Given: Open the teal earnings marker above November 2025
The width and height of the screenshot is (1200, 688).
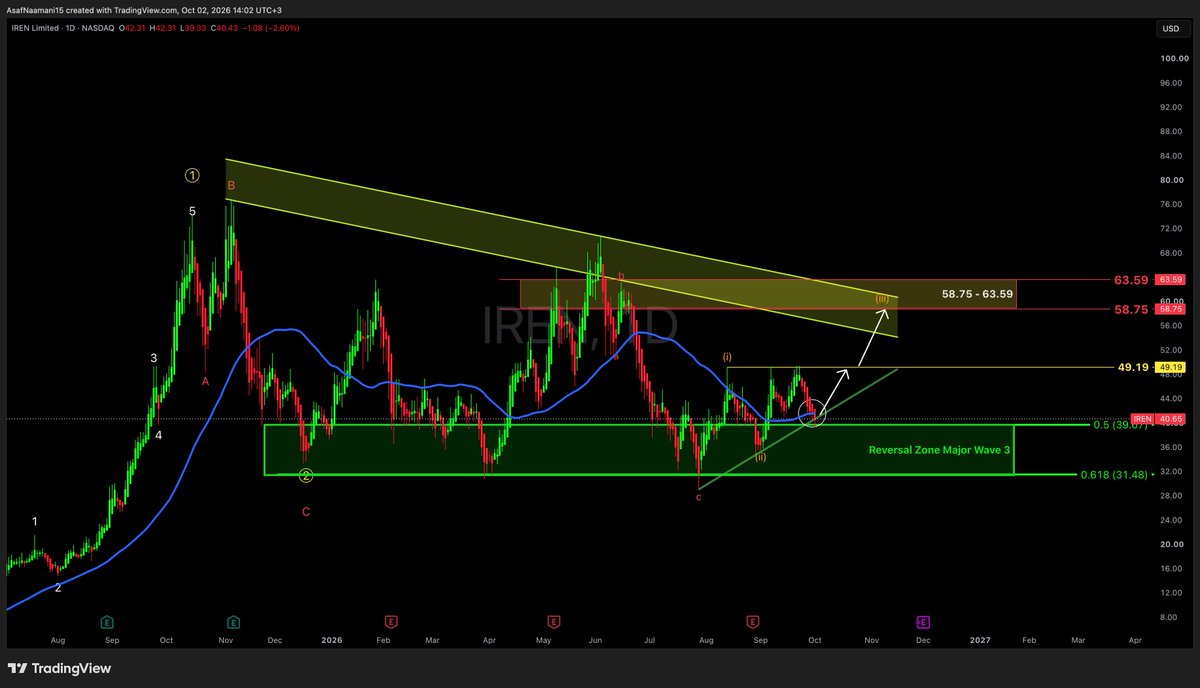Looking at the screenshot, I should click(232, 621).
